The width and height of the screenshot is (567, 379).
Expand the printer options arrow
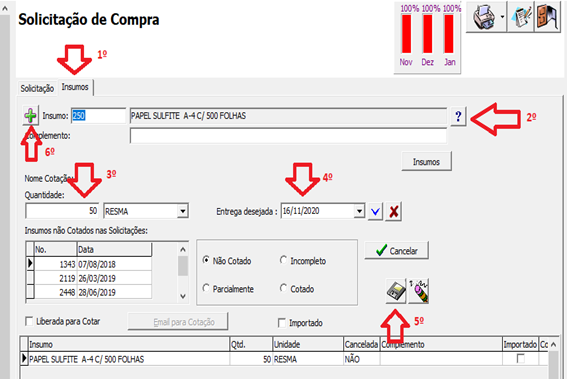coord(502,17)
